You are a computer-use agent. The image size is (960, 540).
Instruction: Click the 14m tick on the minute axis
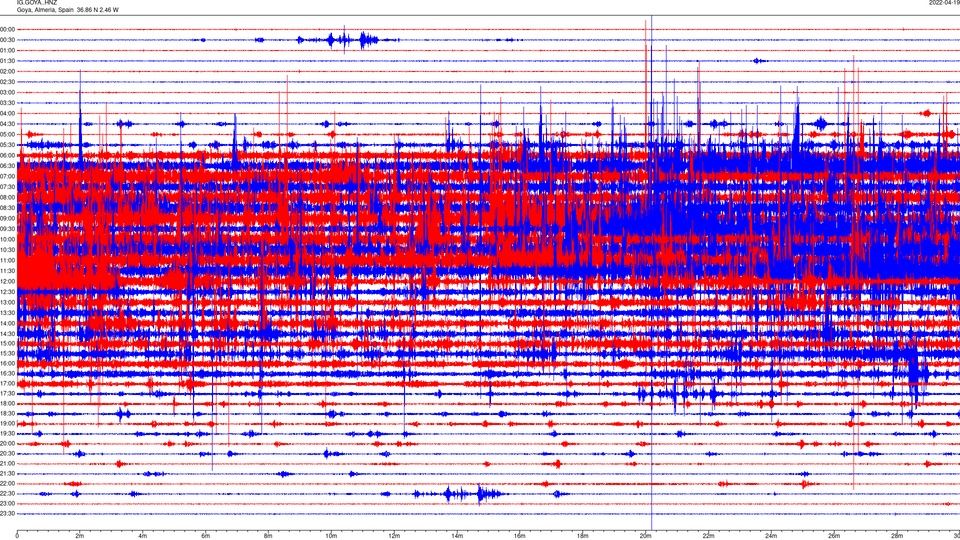[457, 536]
